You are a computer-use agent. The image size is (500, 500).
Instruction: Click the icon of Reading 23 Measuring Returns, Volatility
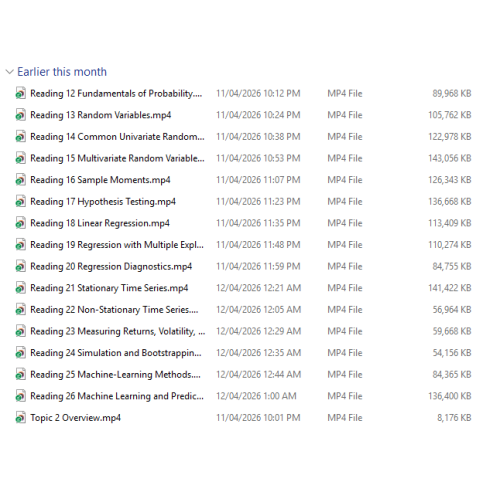point(20,331)
